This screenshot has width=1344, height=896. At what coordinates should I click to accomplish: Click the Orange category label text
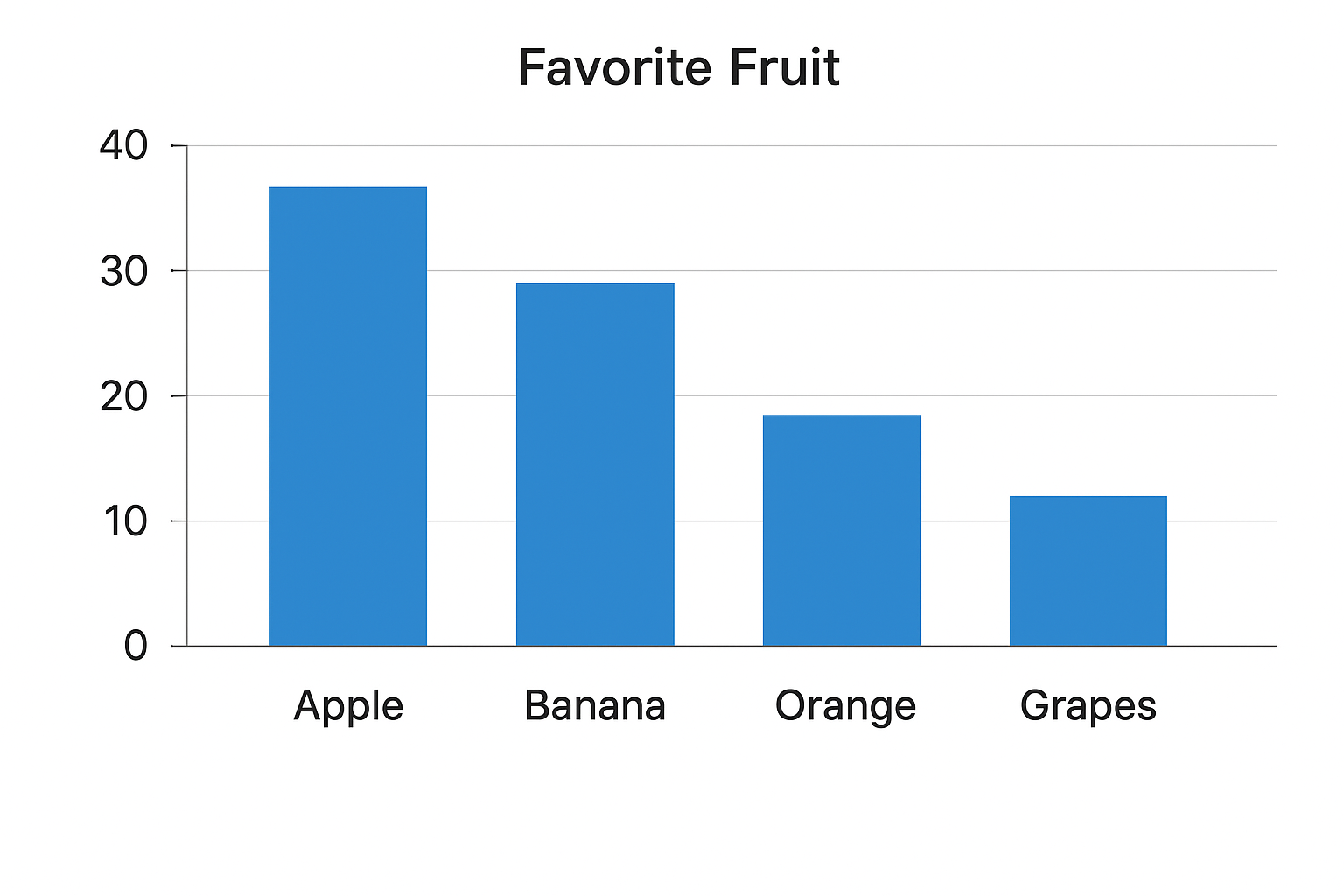(845, 705)
